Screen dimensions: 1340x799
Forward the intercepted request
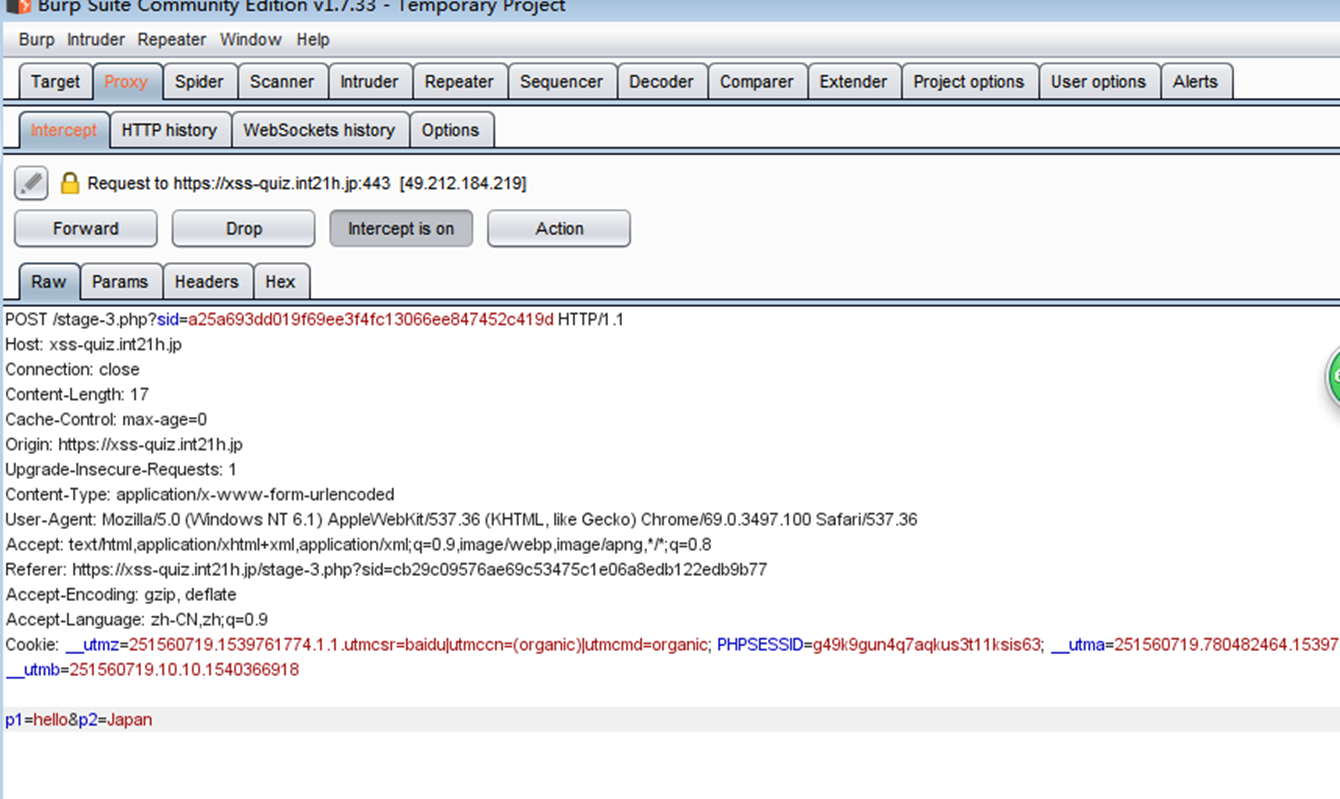(x=86, y=228)
